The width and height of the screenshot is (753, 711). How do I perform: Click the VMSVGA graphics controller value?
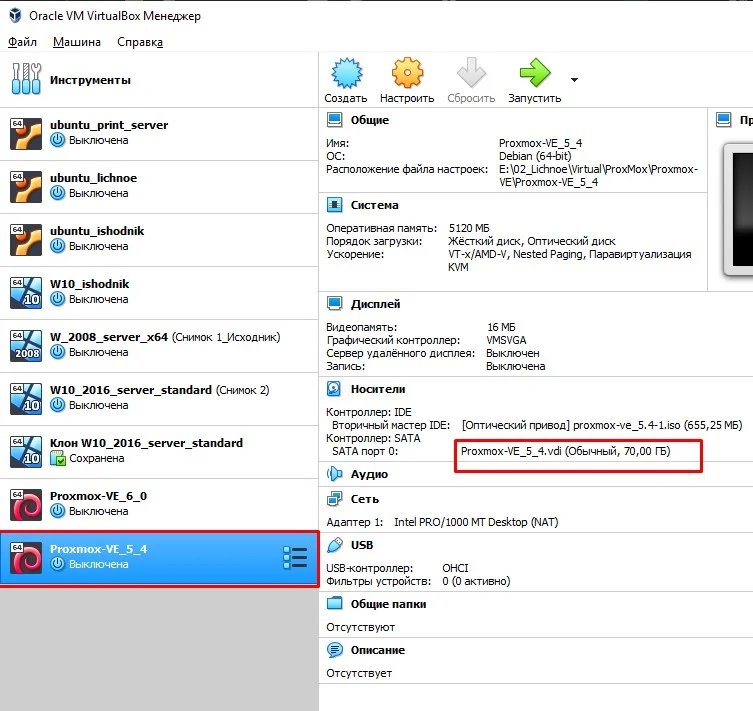point(506,340)
